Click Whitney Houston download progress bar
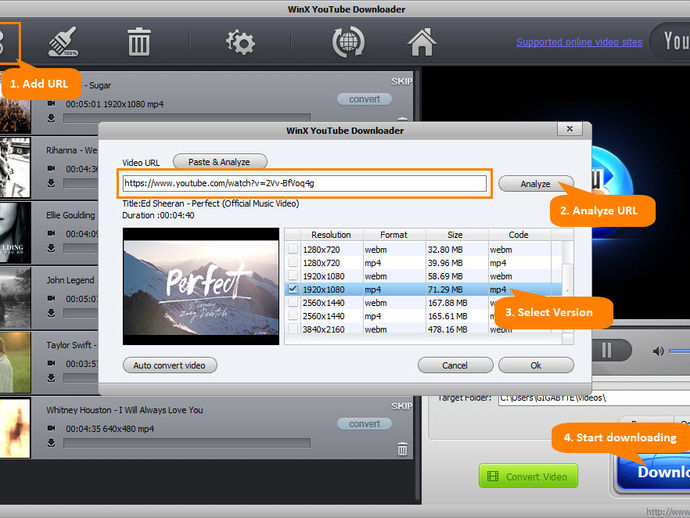This screenshot has width=690, height=518. (x=187, y=443)
